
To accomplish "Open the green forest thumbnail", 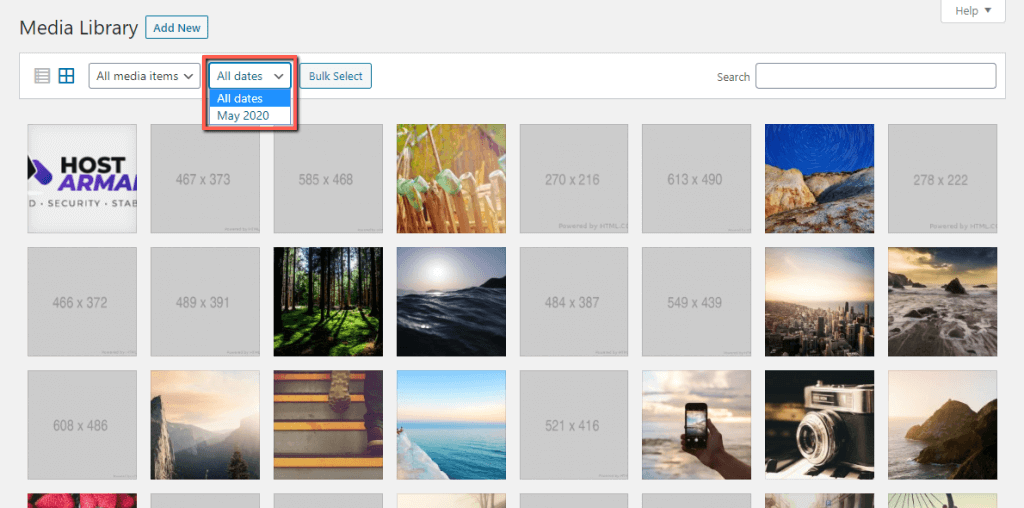I will click(x=328, y=302).
